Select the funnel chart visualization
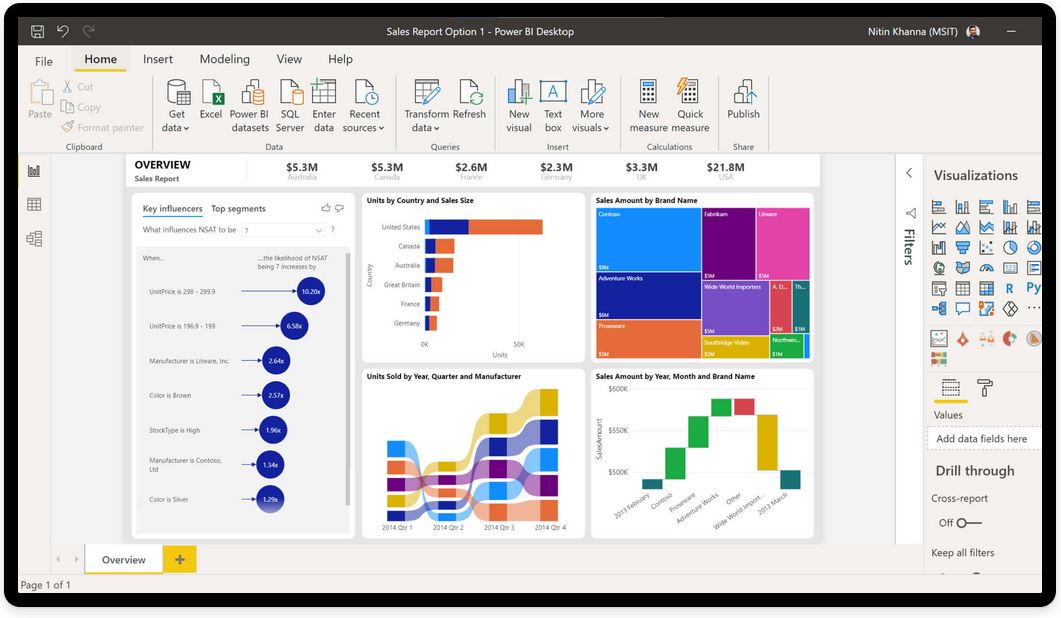1061x618 pixels. tap(962, 248)
